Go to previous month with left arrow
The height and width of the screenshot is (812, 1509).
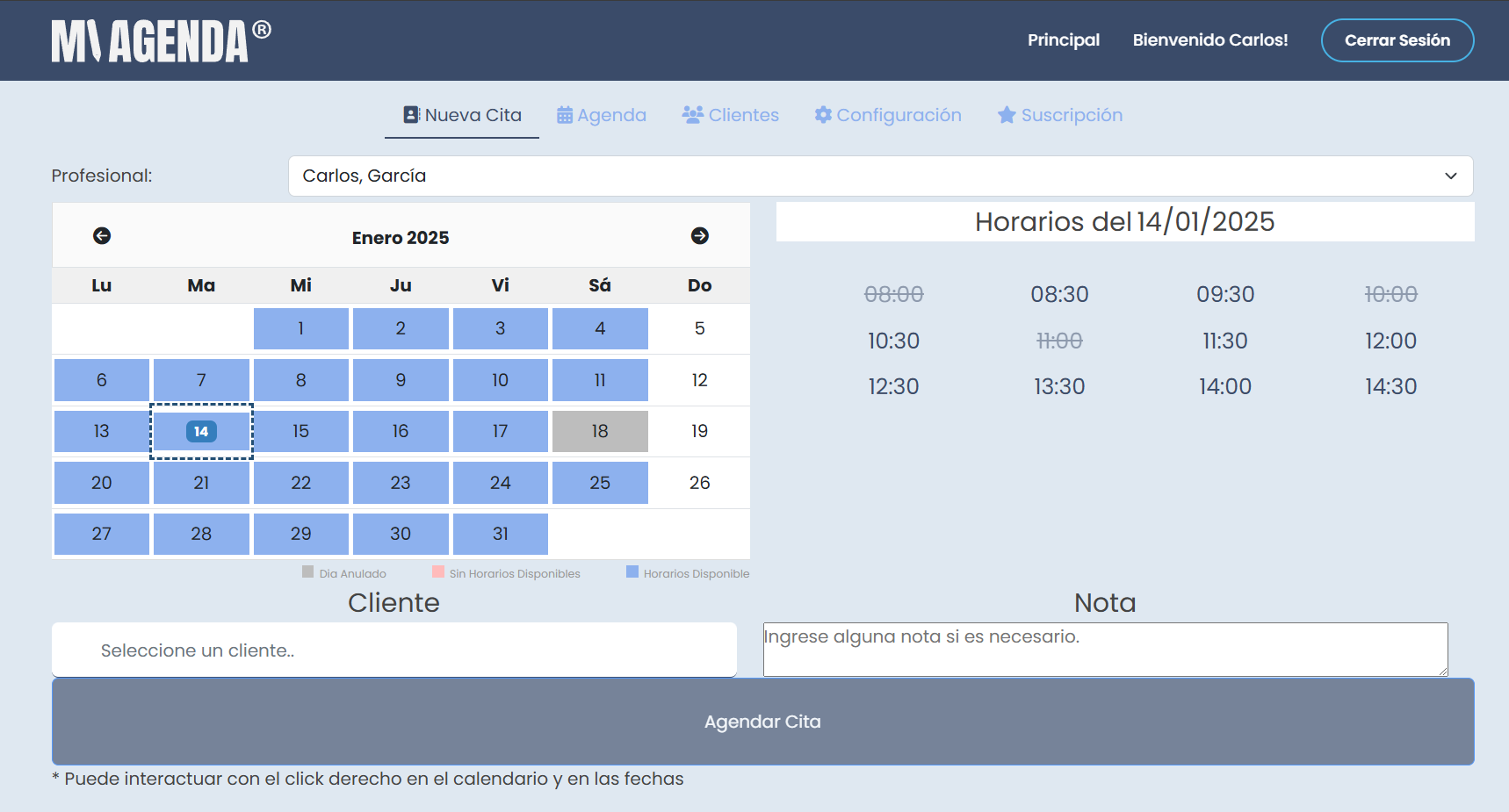pos(102,236)
